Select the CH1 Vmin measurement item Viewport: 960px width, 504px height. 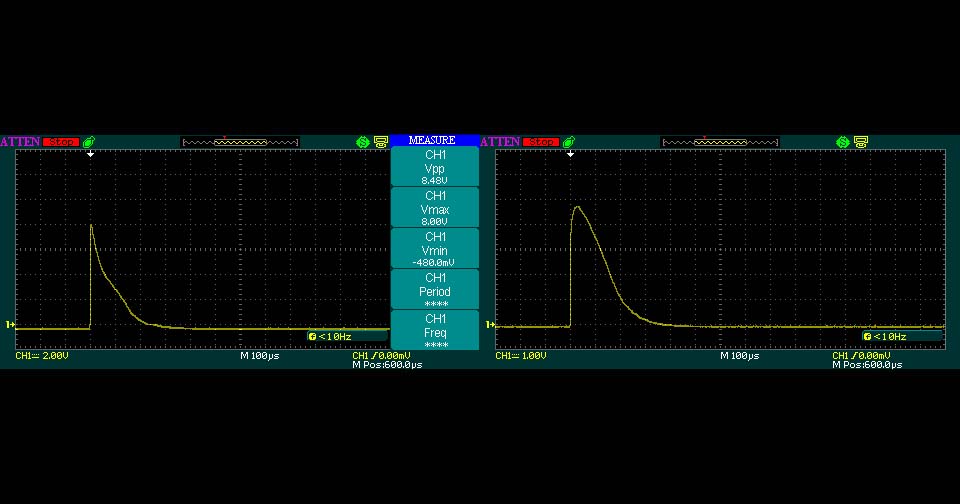(435, 249)
